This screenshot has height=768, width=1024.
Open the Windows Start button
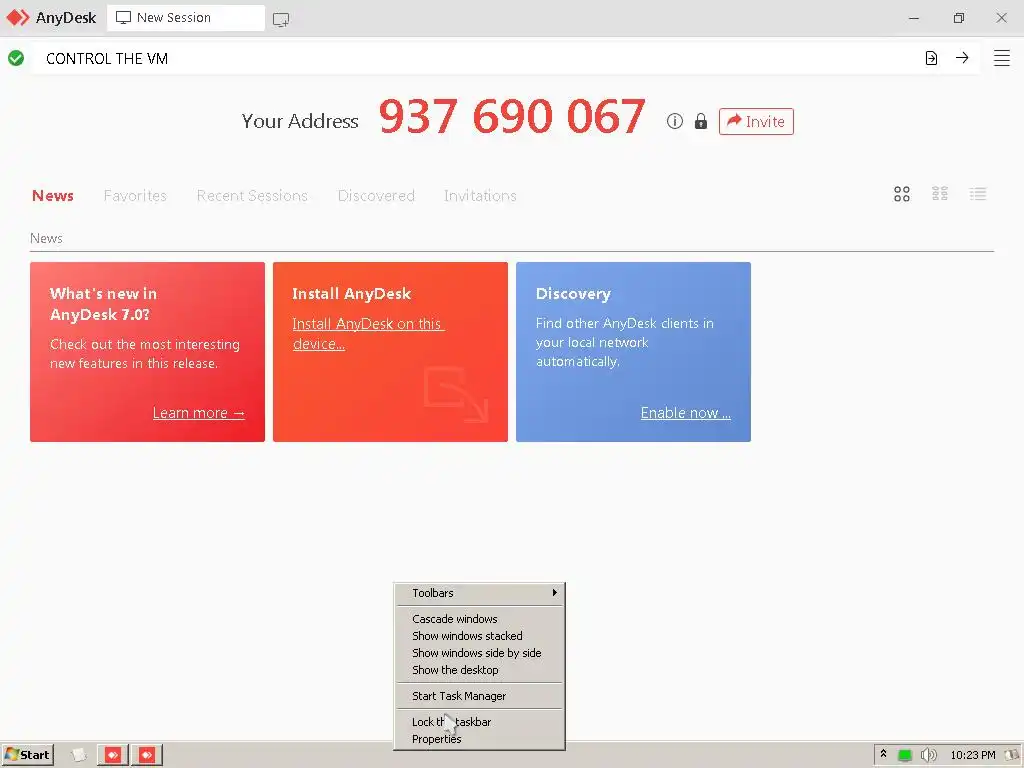(27, 755)
